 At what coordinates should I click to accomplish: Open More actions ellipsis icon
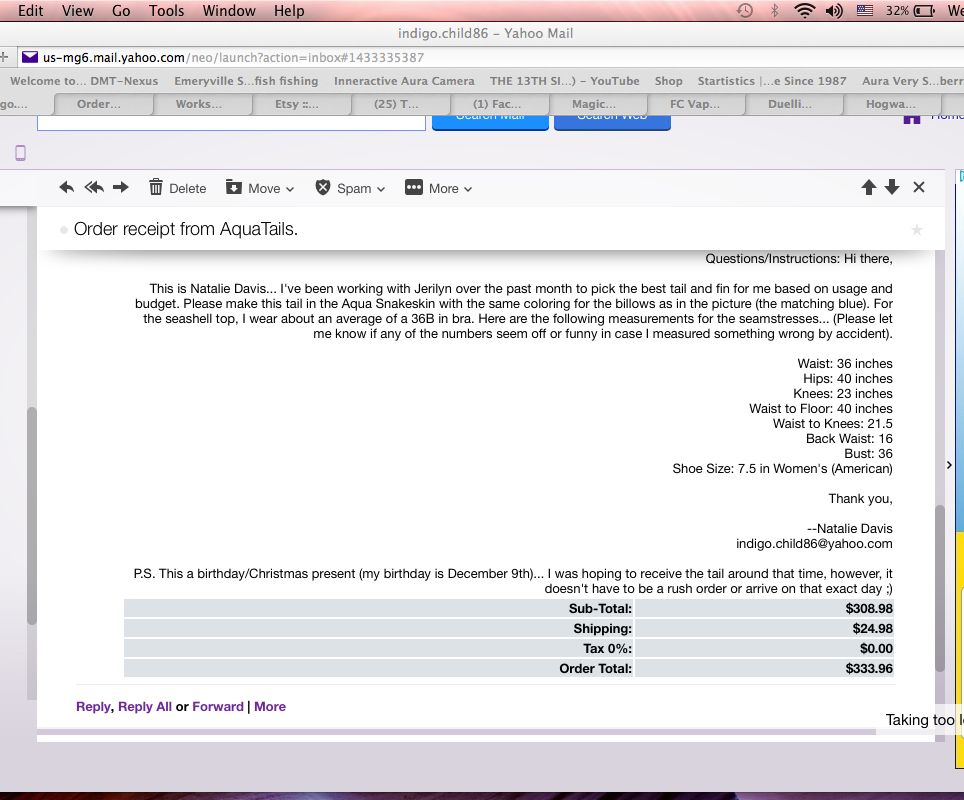(x=414, y=187)
